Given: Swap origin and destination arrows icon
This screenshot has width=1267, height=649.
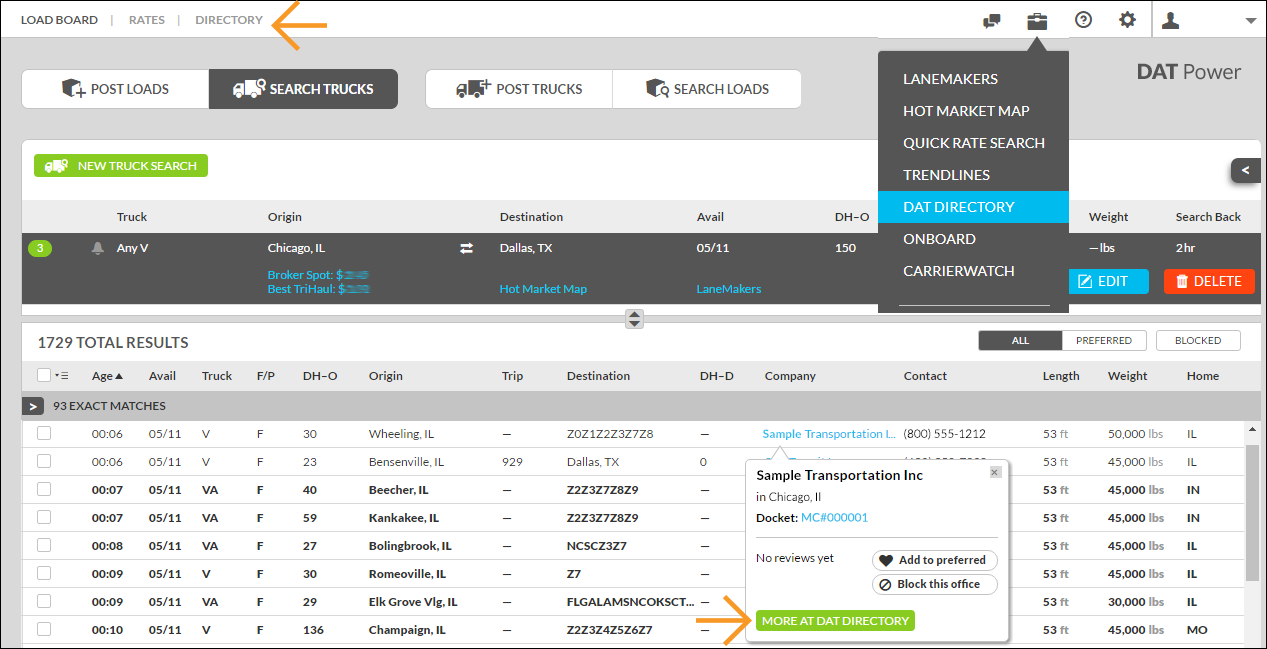Looking at the screenshot, I should 466,249.
